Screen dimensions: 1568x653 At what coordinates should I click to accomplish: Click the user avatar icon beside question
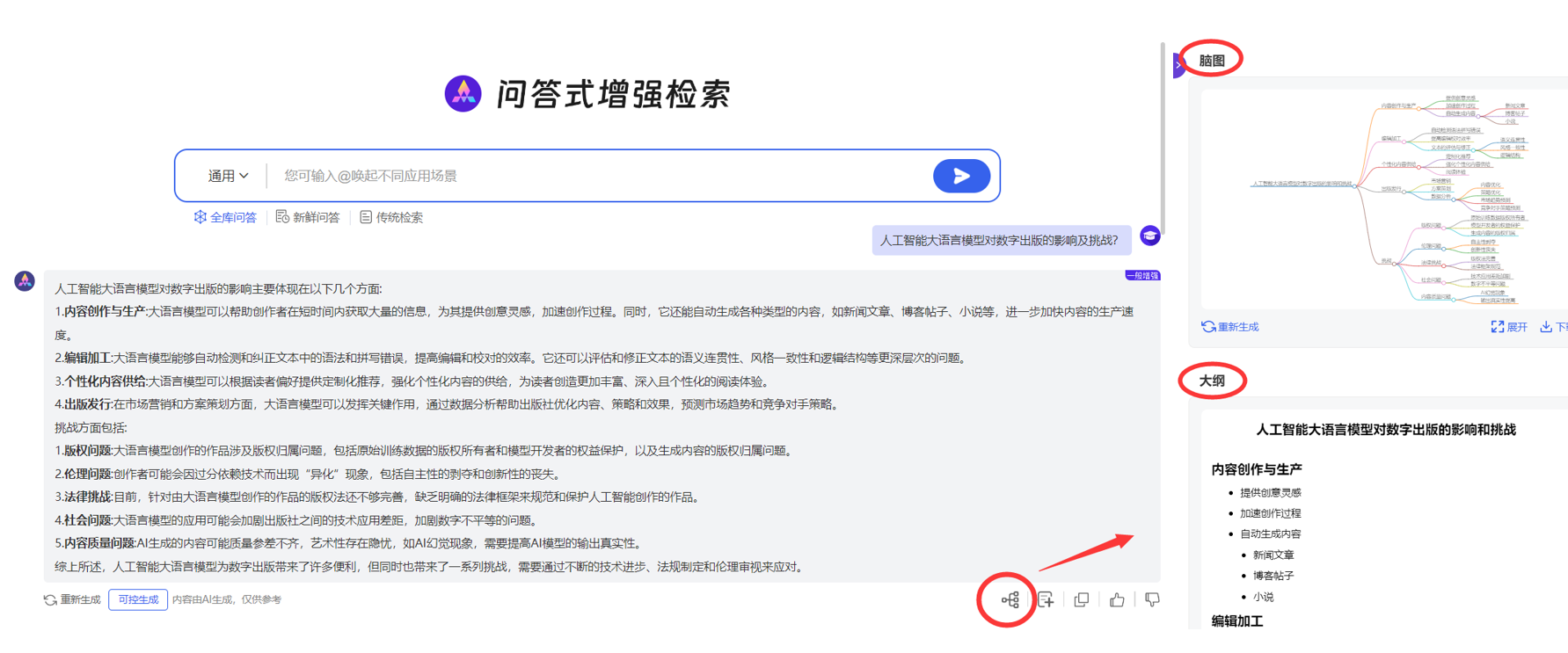click(x=1149, y=236)
